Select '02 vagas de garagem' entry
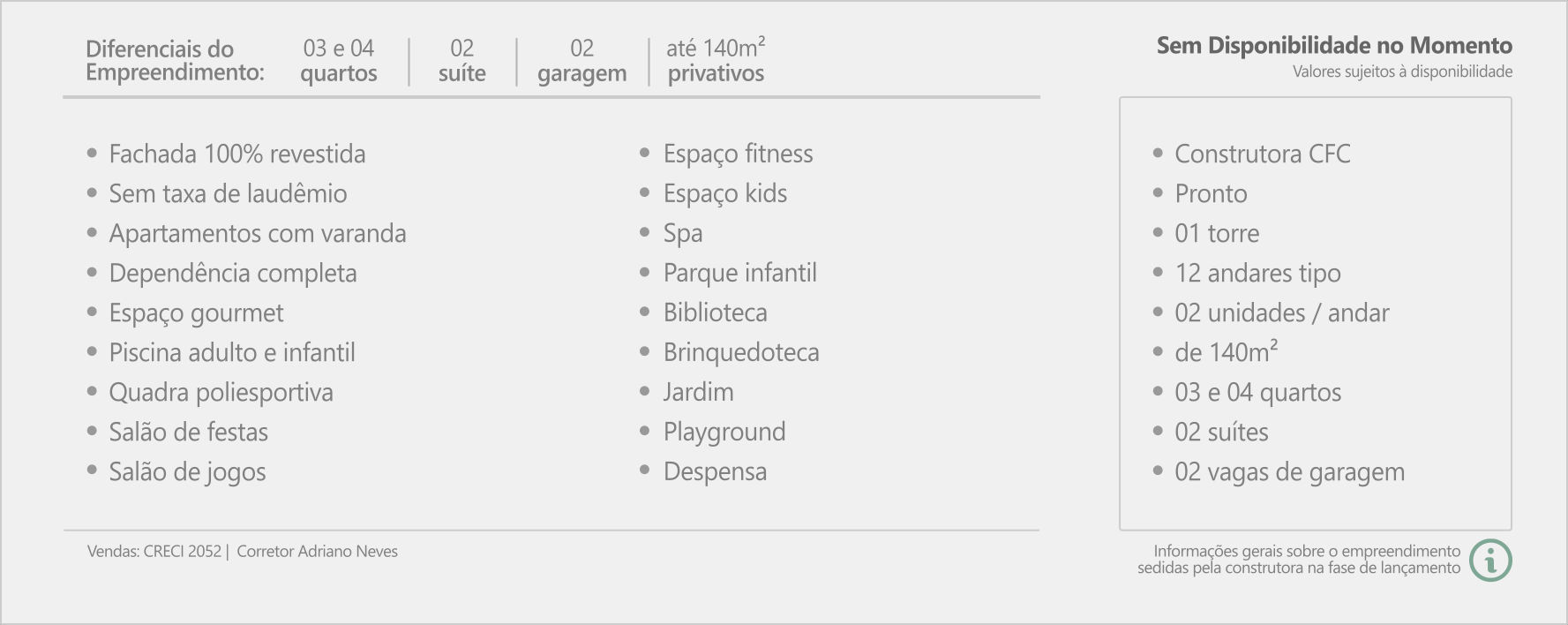Viewport: 1568px width, 625px height. [1289, 471]
